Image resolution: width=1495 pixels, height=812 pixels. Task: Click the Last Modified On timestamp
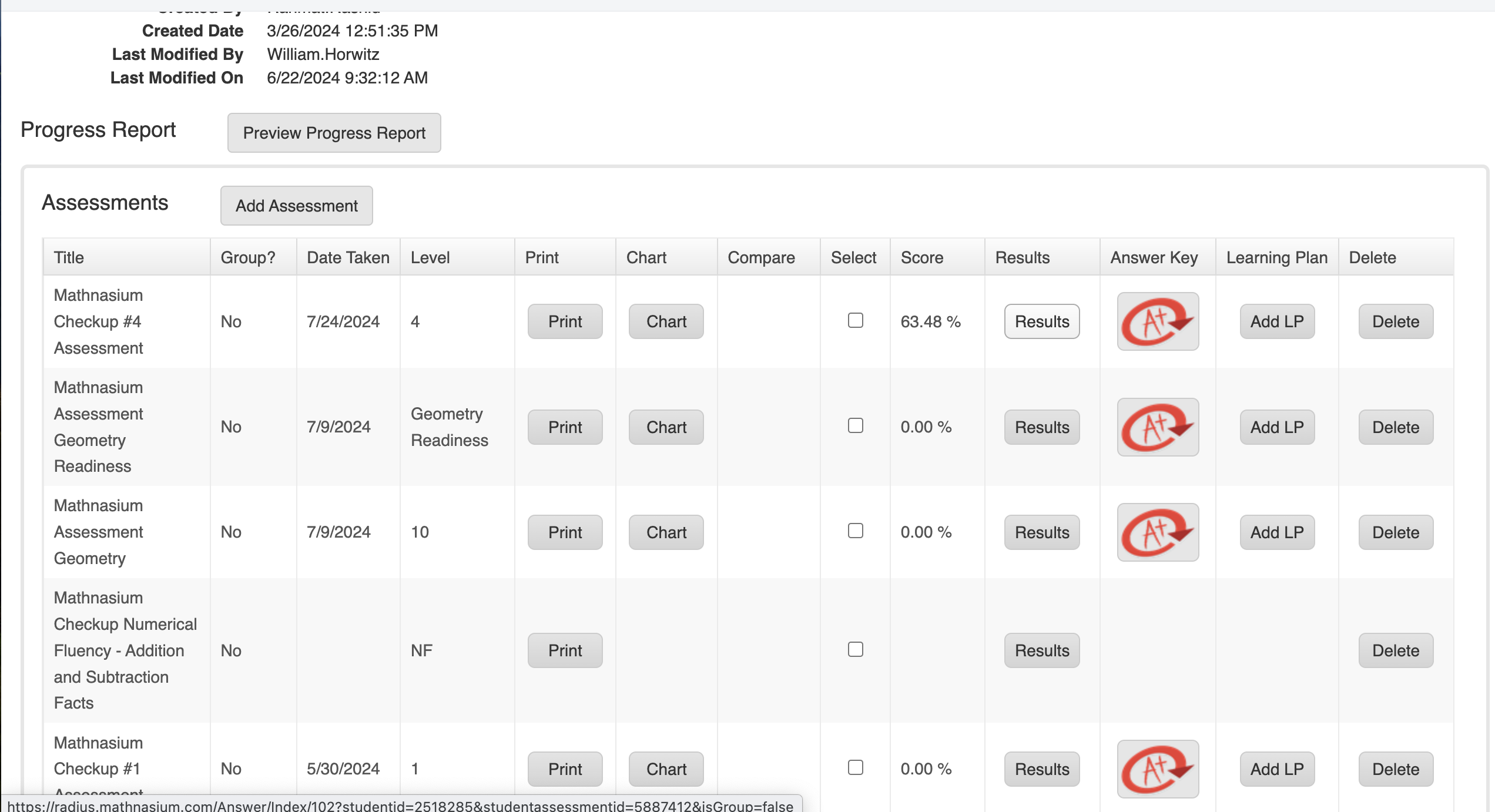click(x=347, y=78)
